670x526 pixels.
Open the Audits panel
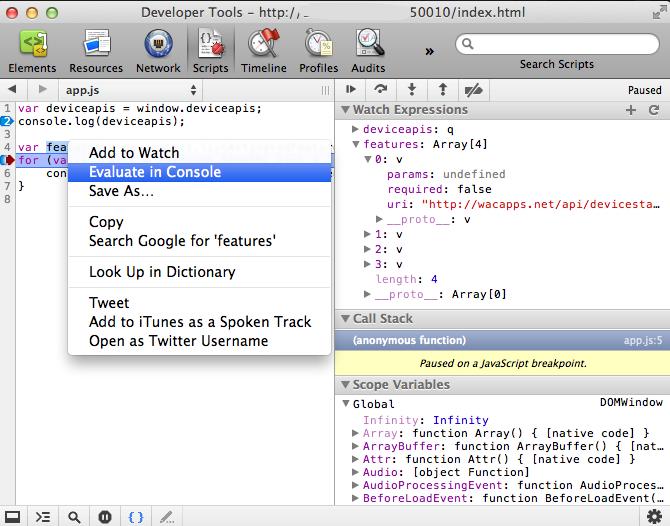coord(368,51)
